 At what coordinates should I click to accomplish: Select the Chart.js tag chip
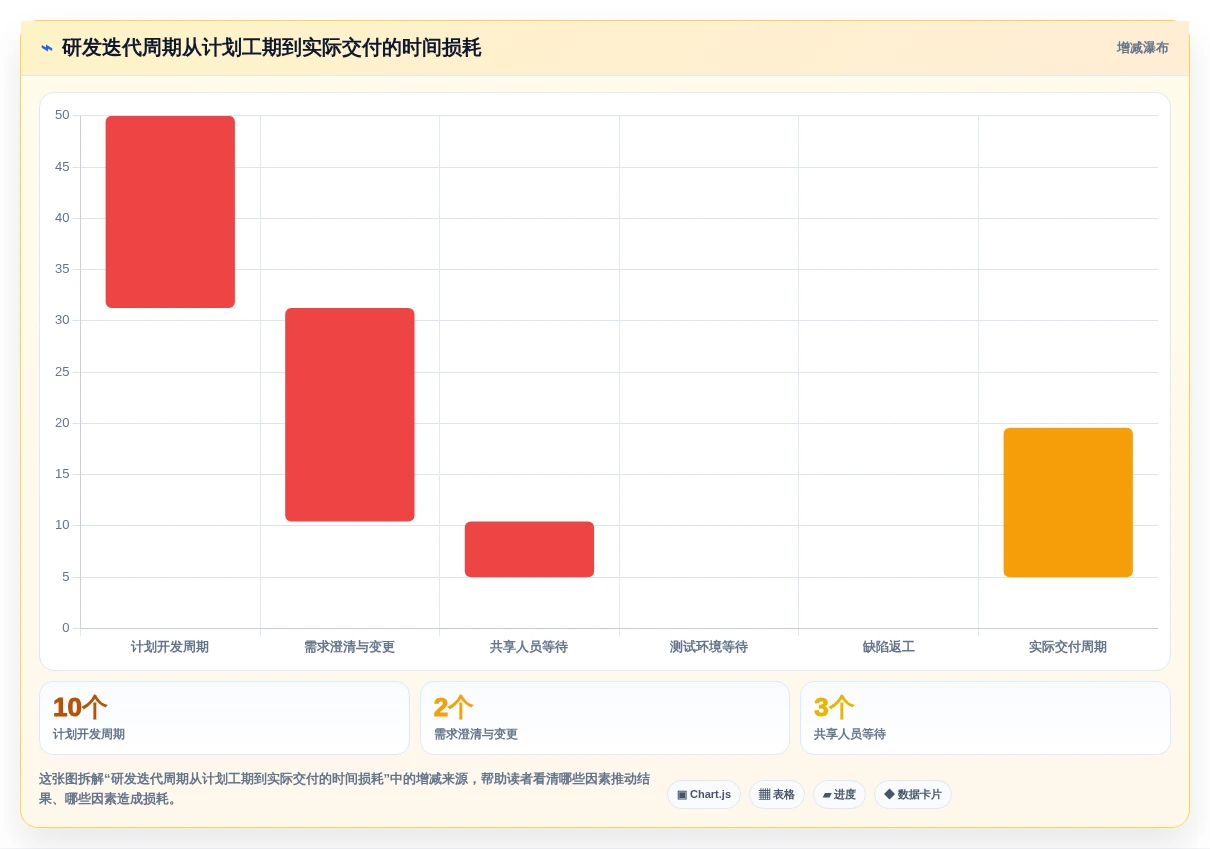[x=704, y=795]
